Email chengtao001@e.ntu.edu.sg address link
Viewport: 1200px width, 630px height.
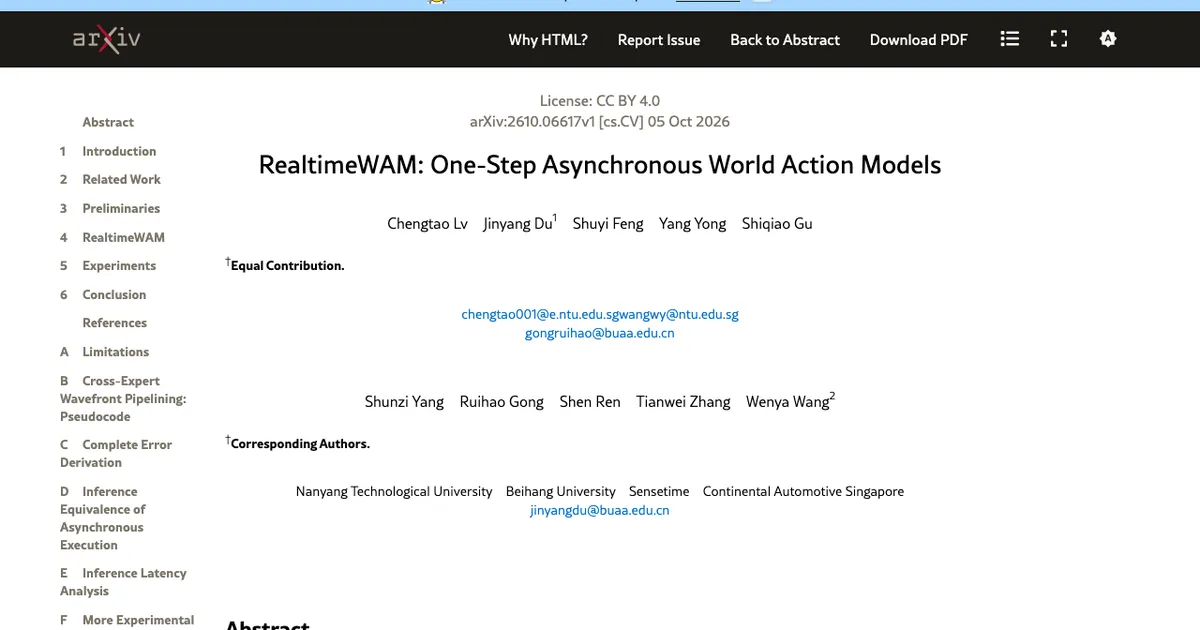click(531, 314)
